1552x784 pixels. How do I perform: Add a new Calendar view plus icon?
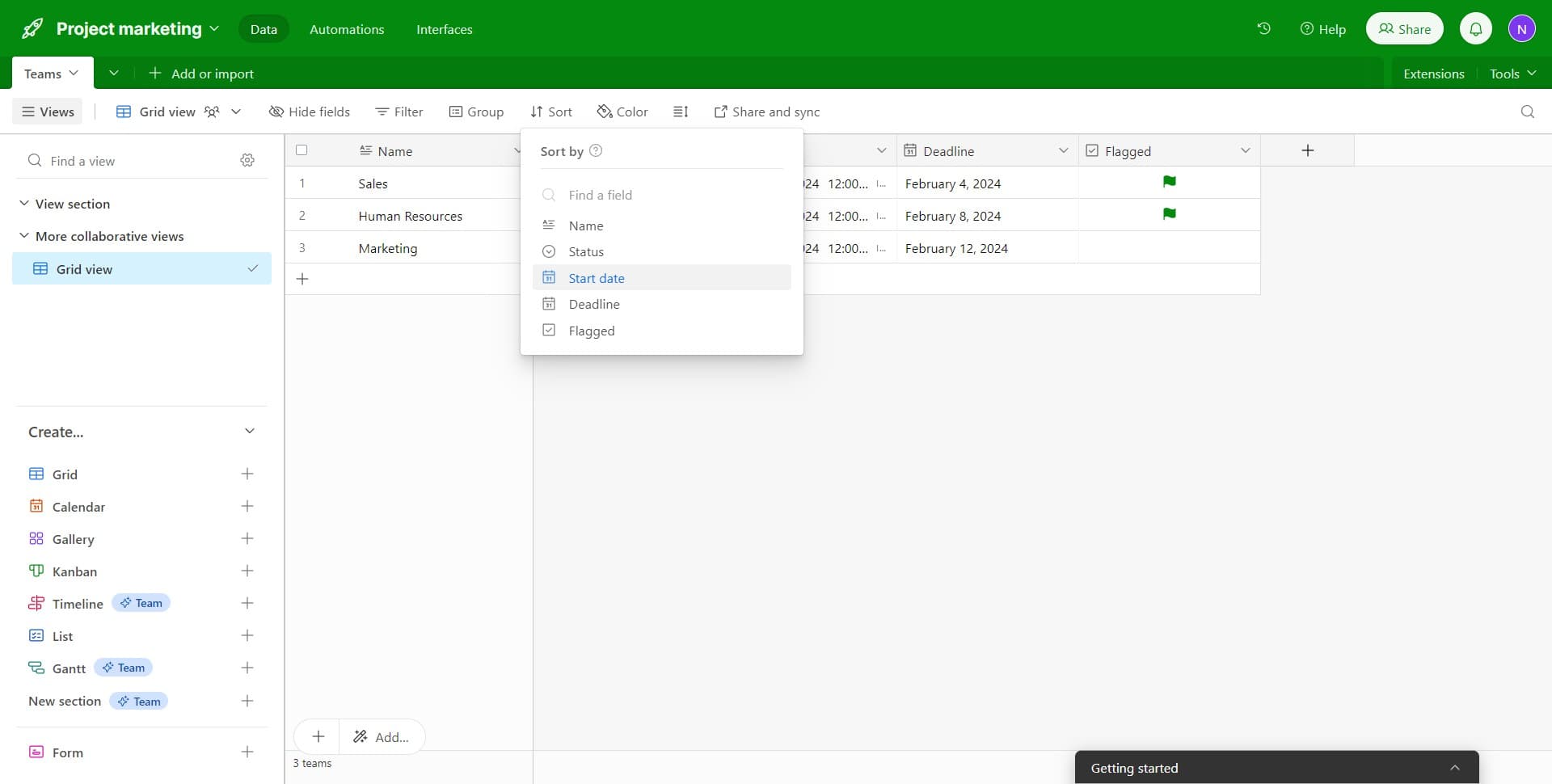pyautogui.click(x=247, y=507)
